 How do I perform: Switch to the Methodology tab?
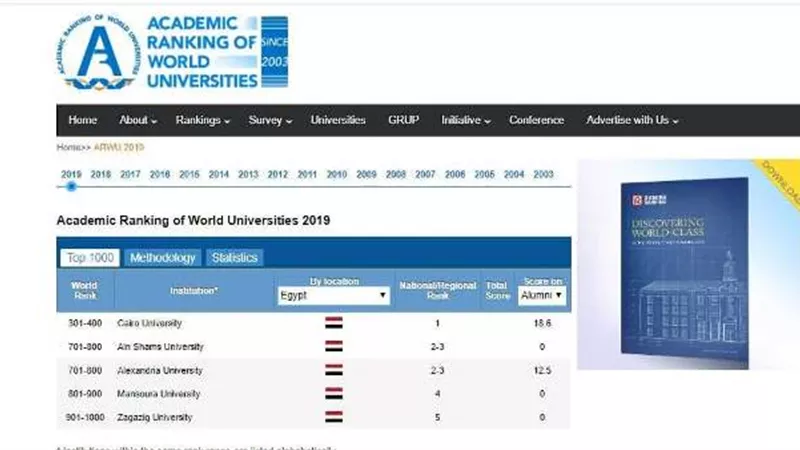click(x=163, y=258)
